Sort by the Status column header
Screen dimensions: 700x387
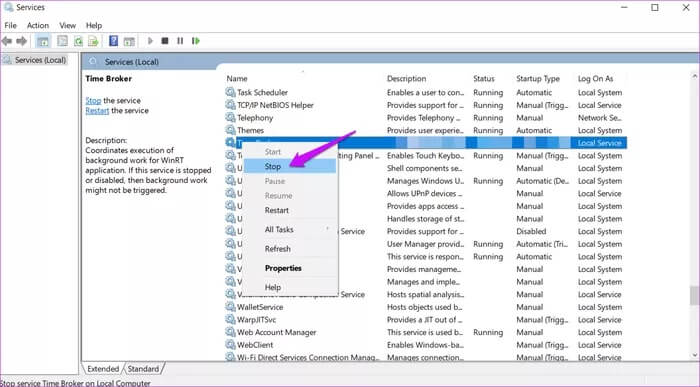484,79
